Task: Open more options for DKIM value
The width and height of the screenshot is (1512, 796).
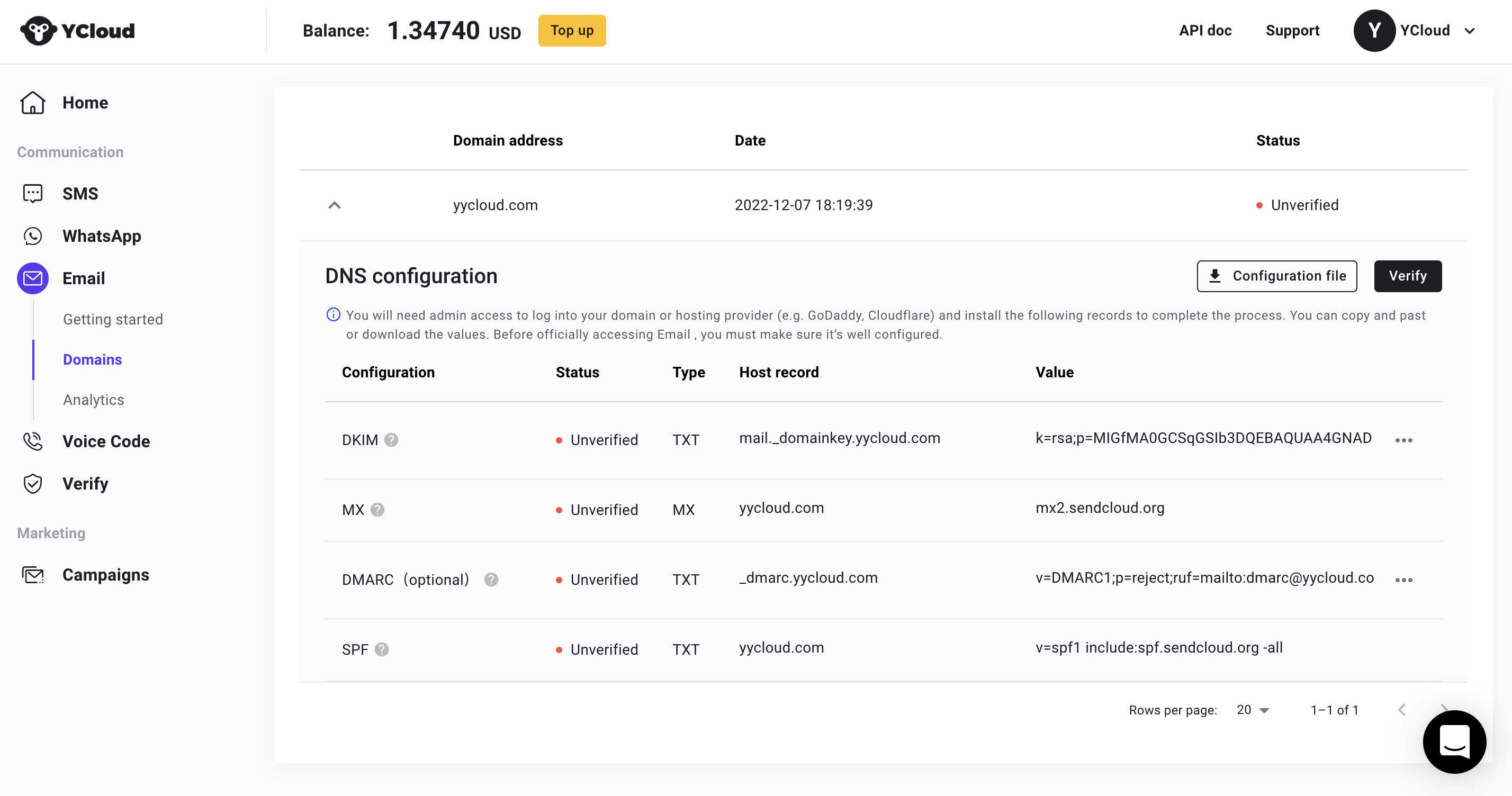Action: tap(1403, 440)
